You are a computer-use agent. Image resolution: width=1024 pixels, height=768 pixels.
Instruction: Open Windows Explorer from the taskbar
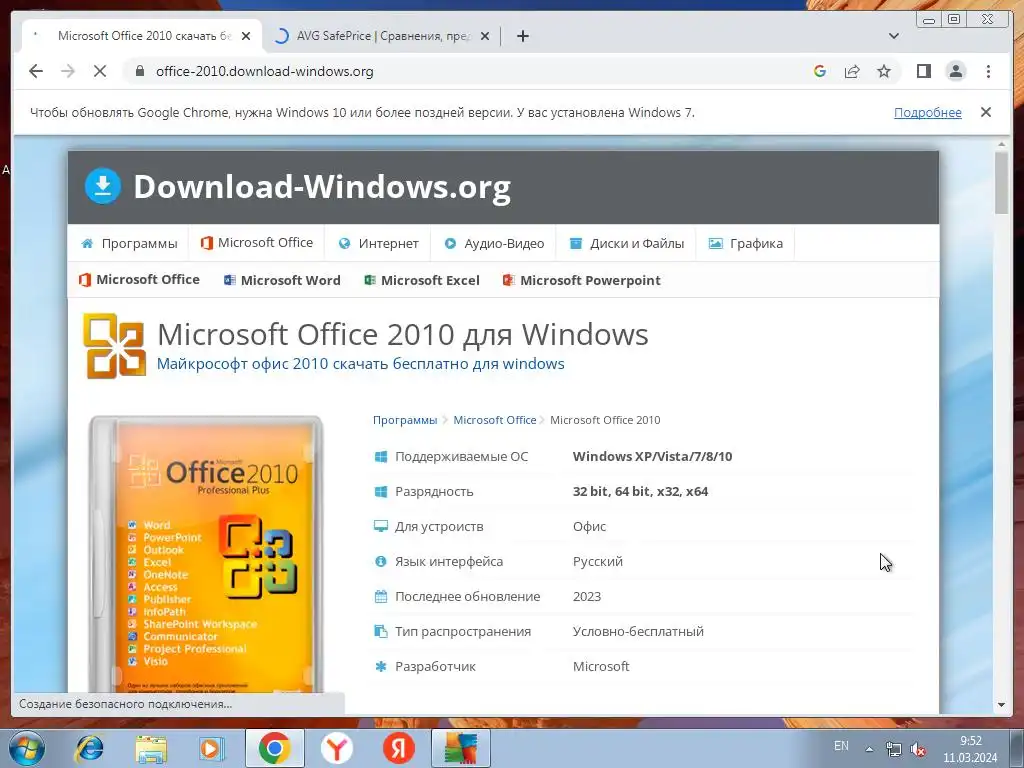tap(151, 749)
